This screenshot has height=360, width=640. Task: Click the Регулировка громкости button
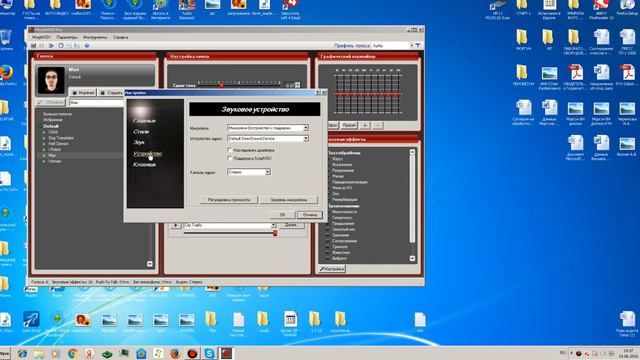229,200
